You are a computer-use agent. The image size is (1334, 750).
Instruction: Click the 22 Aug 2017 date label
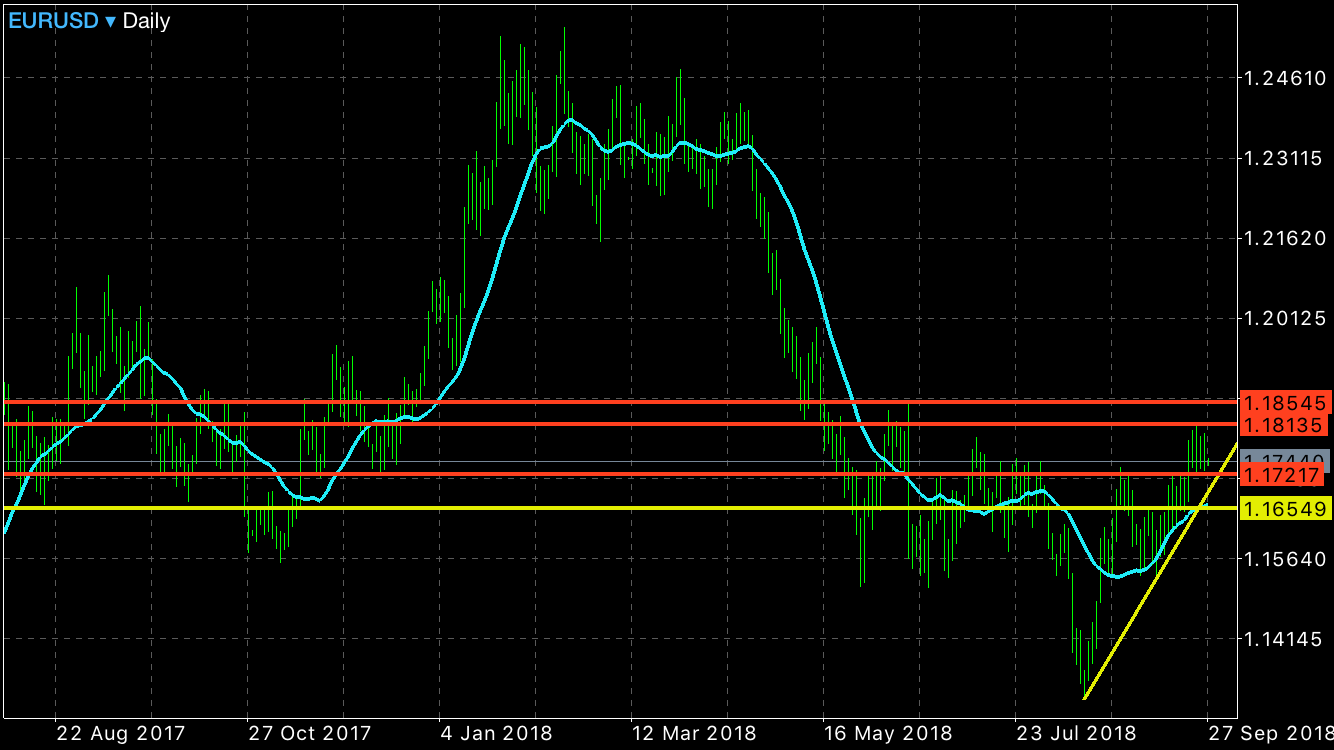[x=120, y=733]
